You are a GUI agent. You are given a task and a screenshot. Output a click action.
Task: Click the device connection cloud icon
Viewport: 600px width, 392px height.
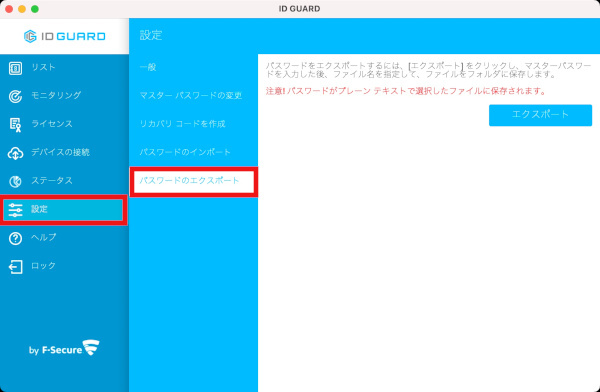point(15,153)
